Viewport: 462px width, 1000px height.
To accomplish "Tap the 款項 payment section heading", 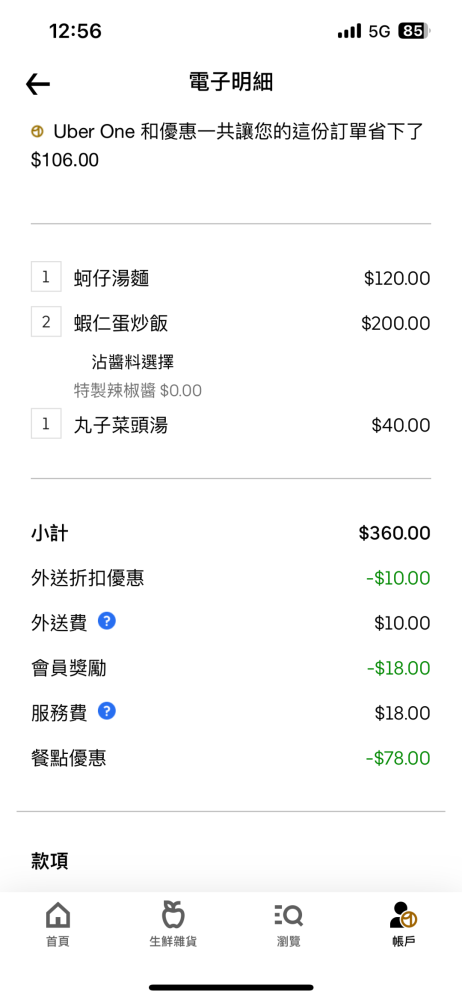I will pos(50,861).
